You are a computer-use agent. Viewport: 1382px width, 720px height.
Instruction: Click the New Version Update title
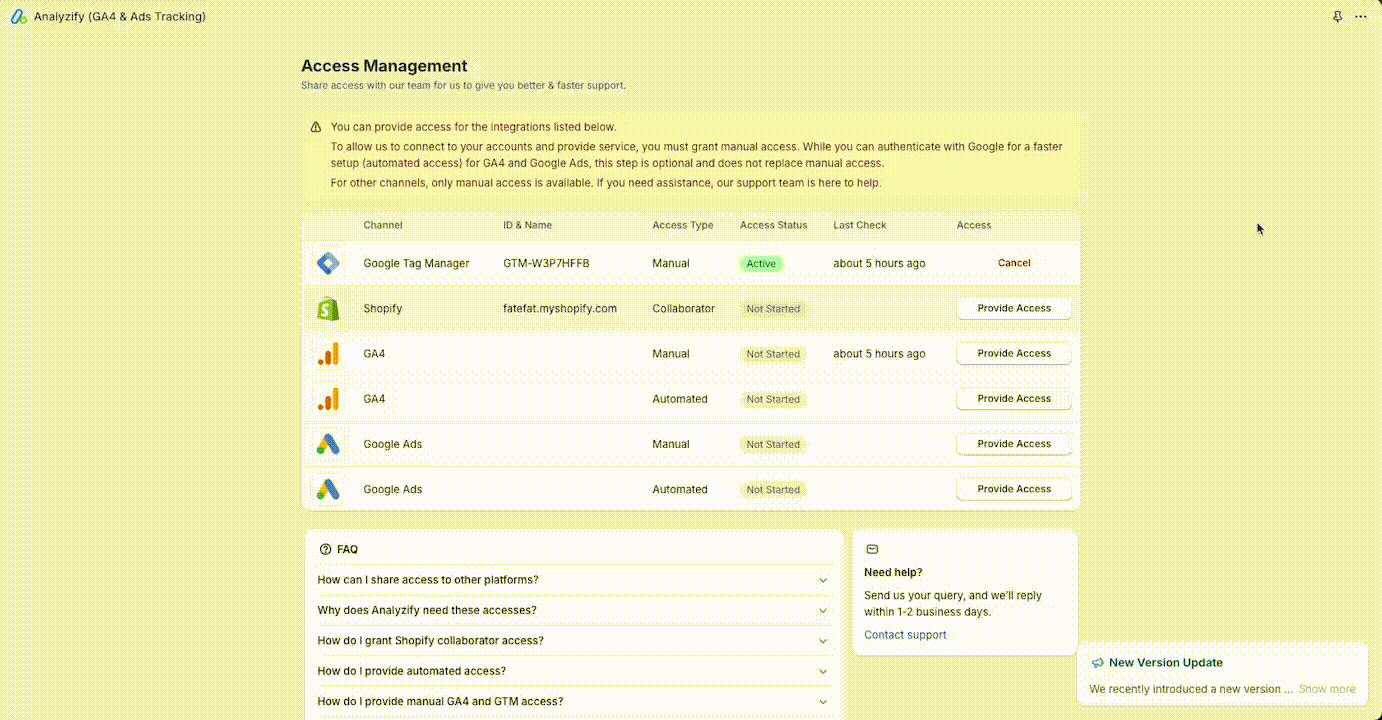(x=1166, y=663)
